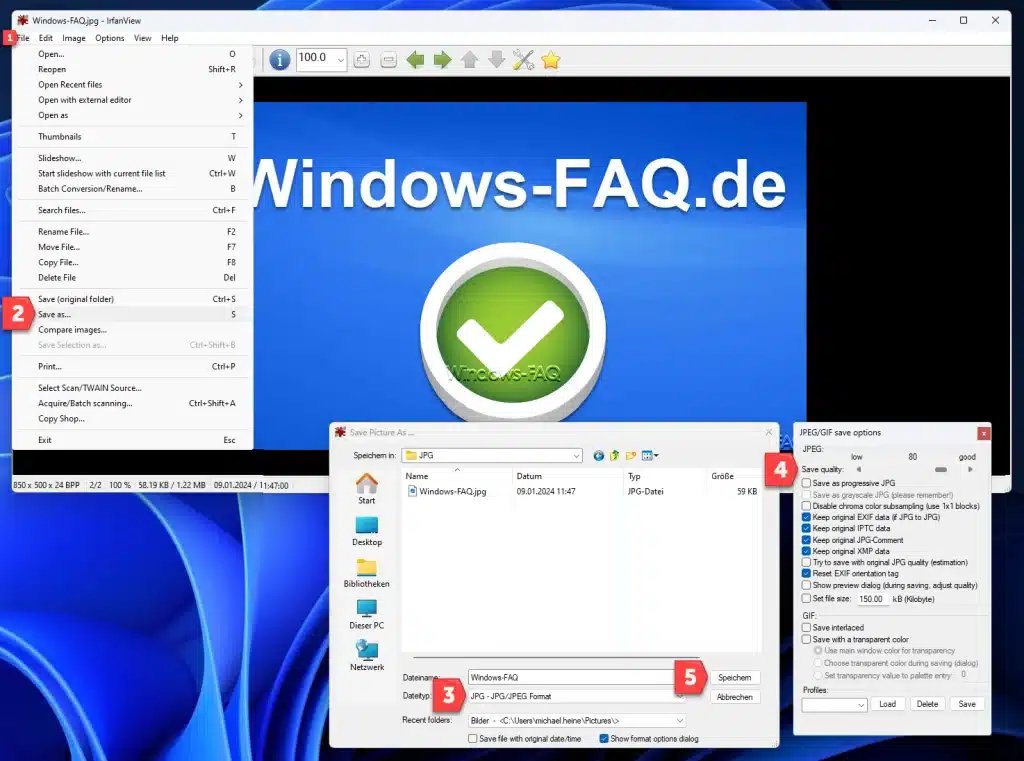Enable Show preview dialog during saving
Screen dimensions: 1024x761
pos(807,585)
